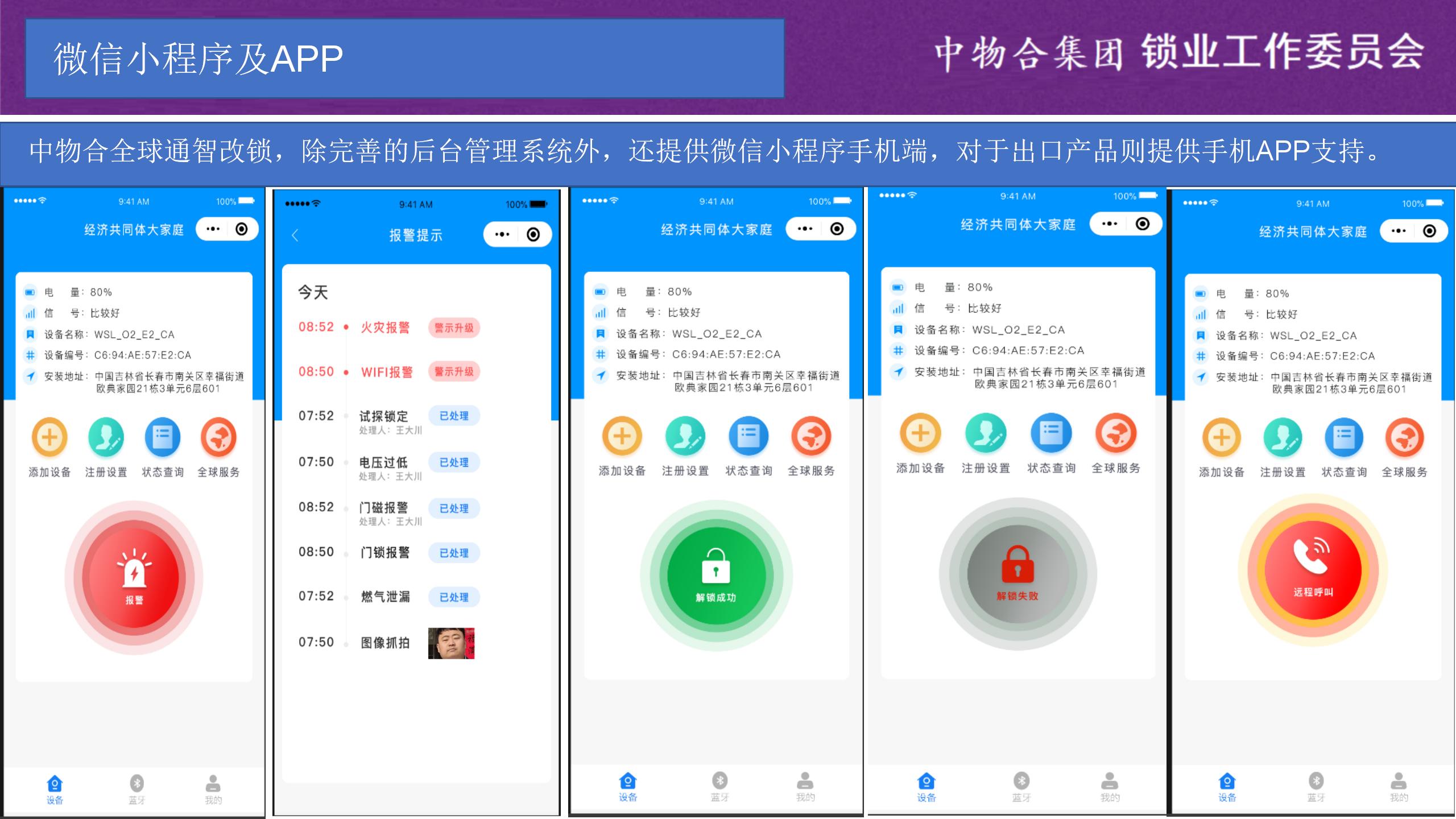1456x819 pixels.
Task: Open the three-dot menu on the alarm screen
Action: (x=213, y=229)
